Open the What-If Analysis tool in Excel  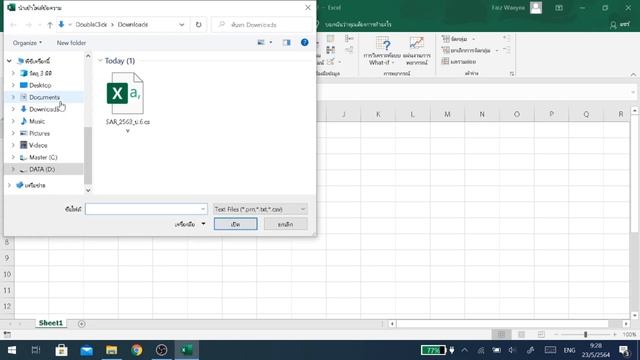(x=382, y=51)
